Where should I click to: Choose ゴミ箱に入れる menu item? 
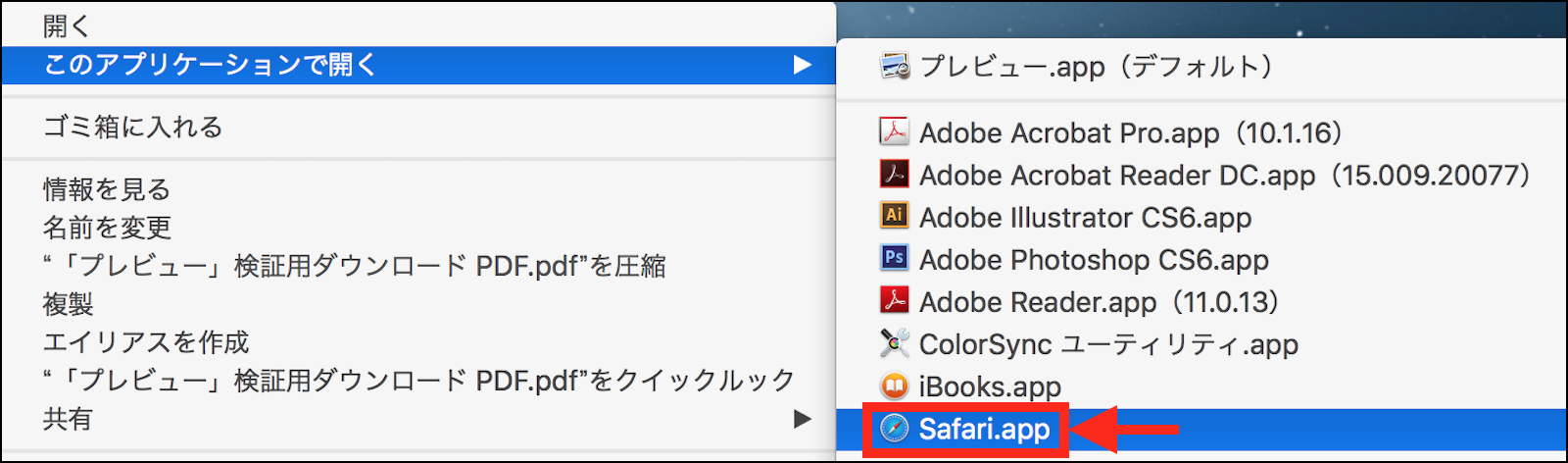[x=133, y=127]
